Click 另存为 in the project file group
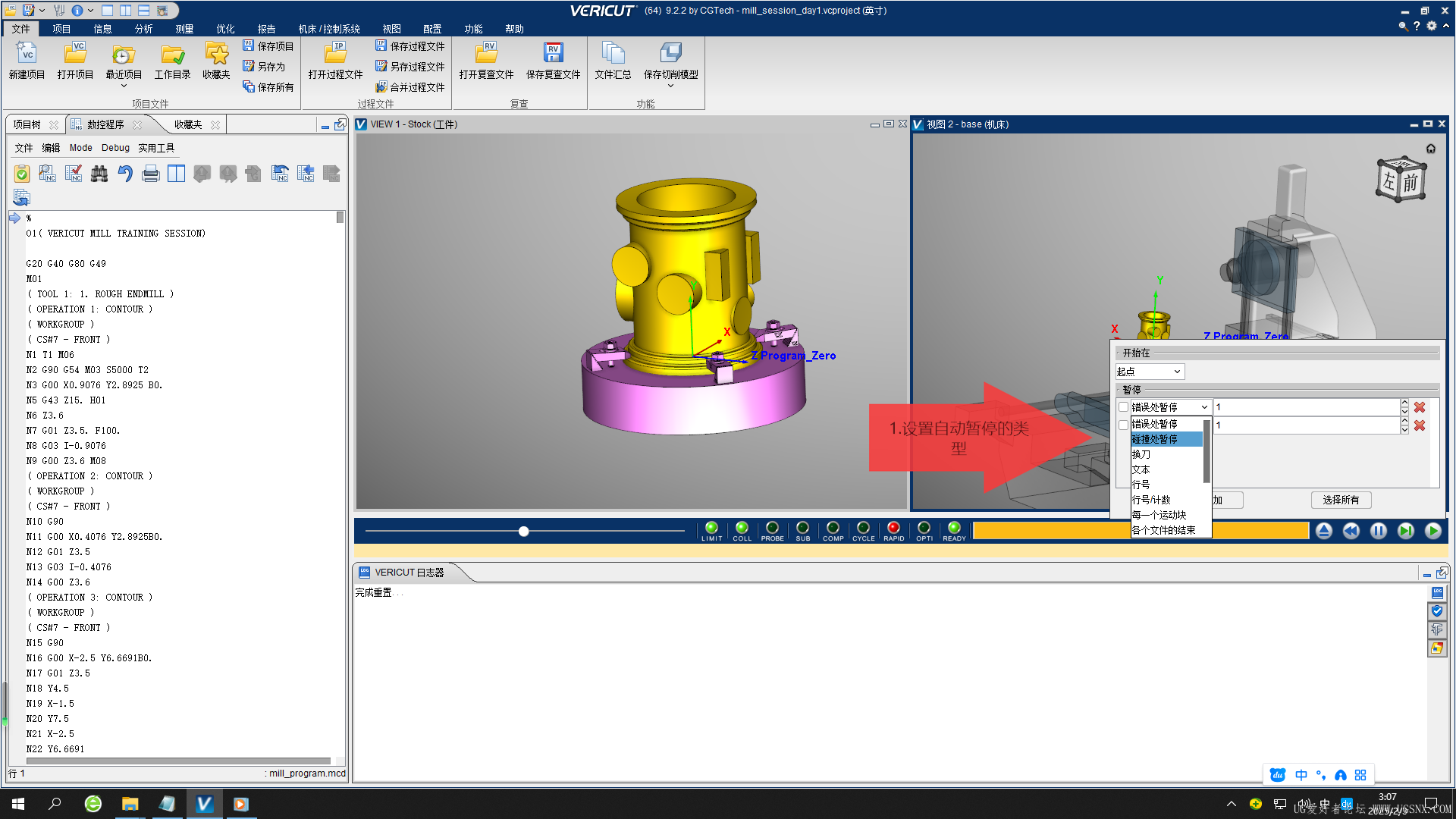1456x819 pixels. point(264,67)
